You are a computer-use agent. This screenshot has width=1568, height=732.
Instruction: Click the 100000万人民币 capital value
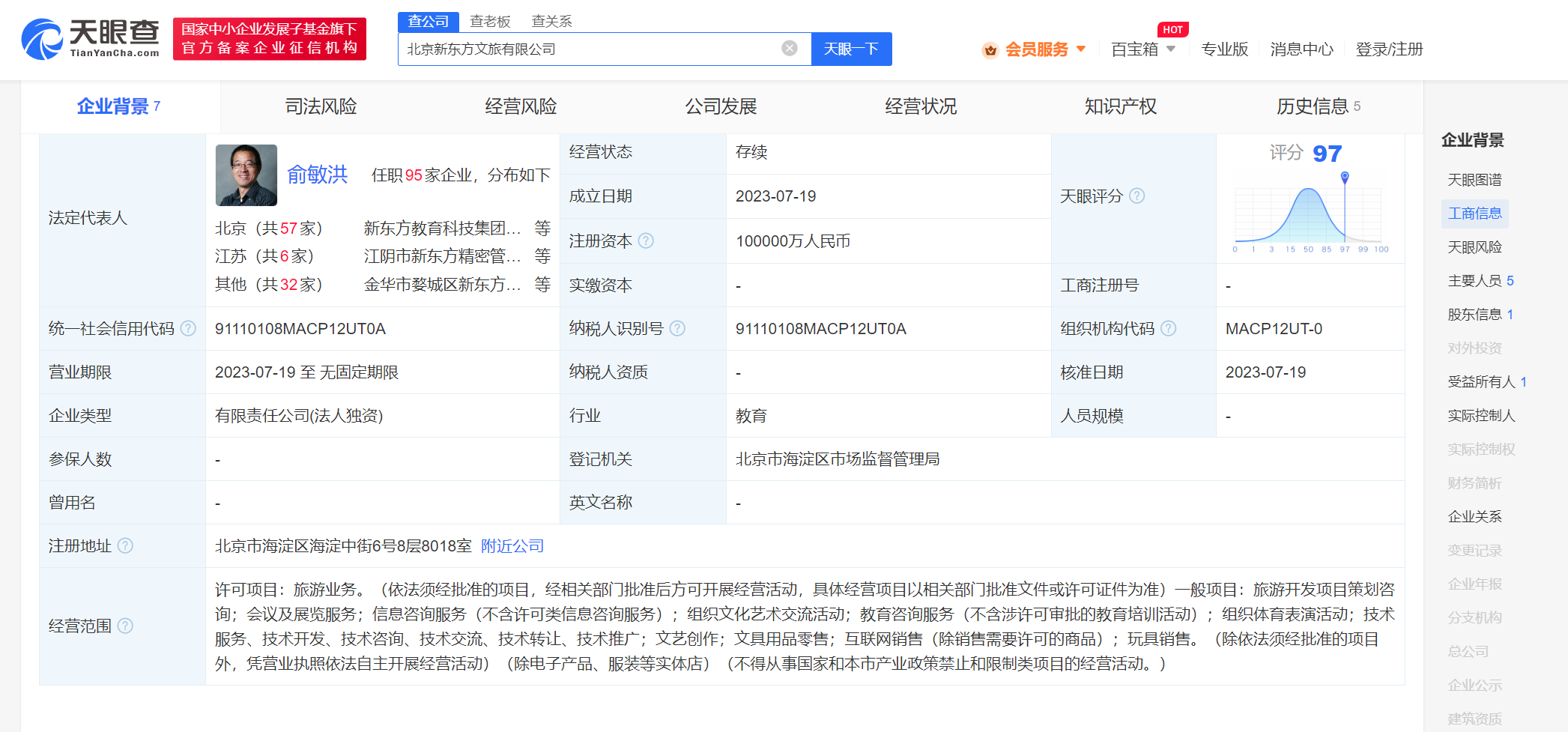793,241
